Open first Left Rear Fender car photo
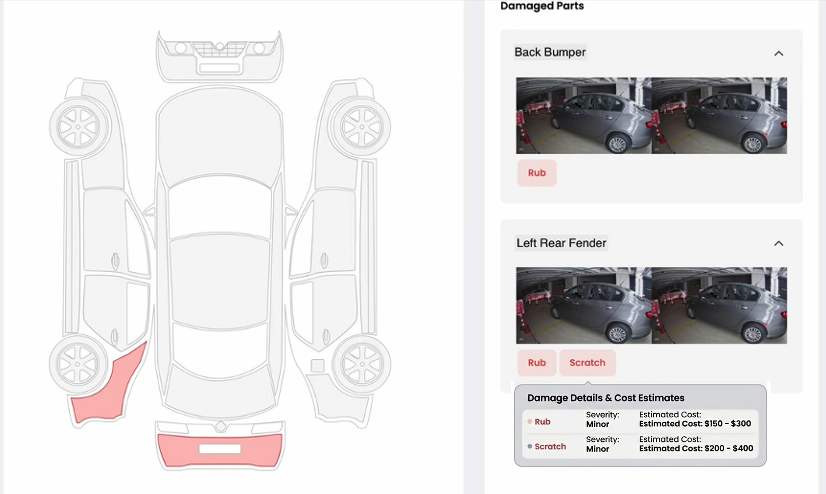This screenshot has height=494, width=826. tap(584, 305)
